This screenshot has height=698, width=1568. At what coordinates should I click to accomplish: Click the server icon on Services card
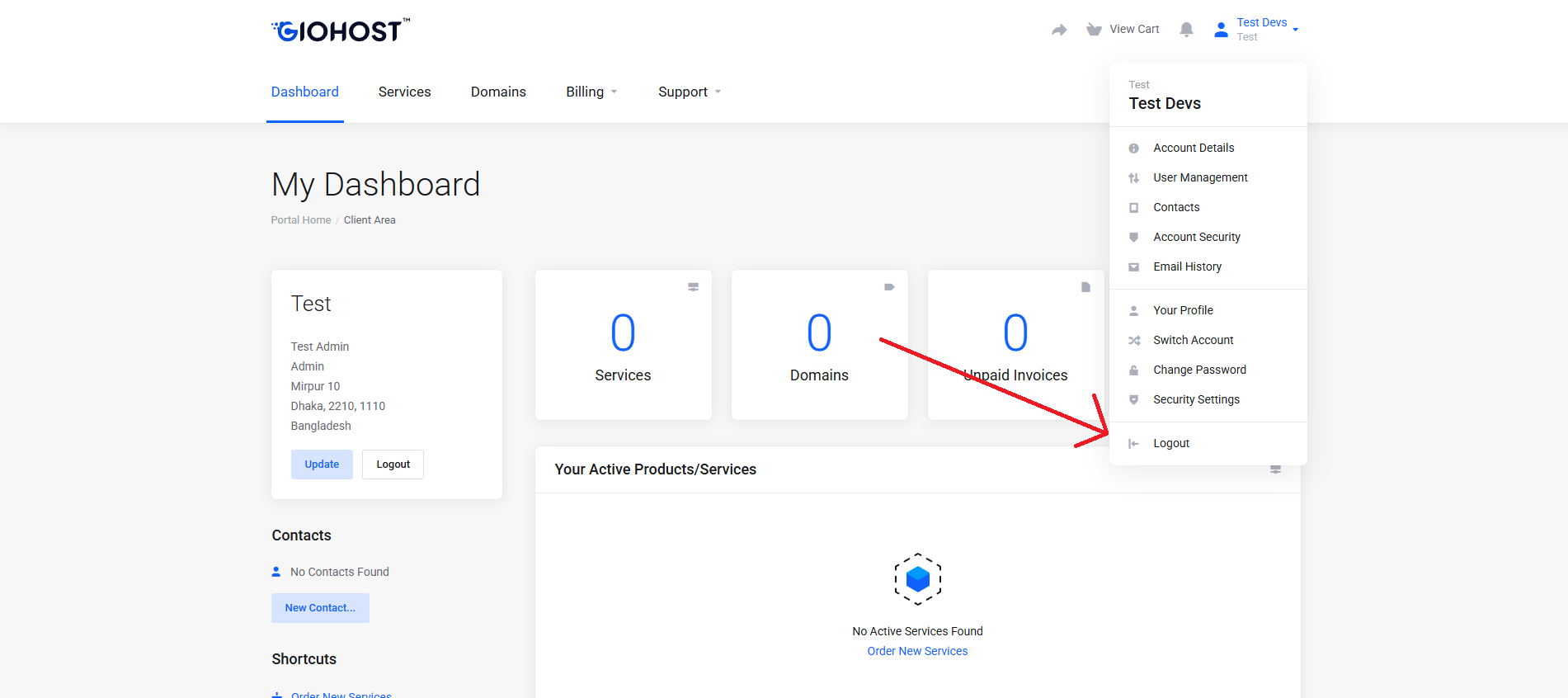pyautogui.click(x=694, y=287)
